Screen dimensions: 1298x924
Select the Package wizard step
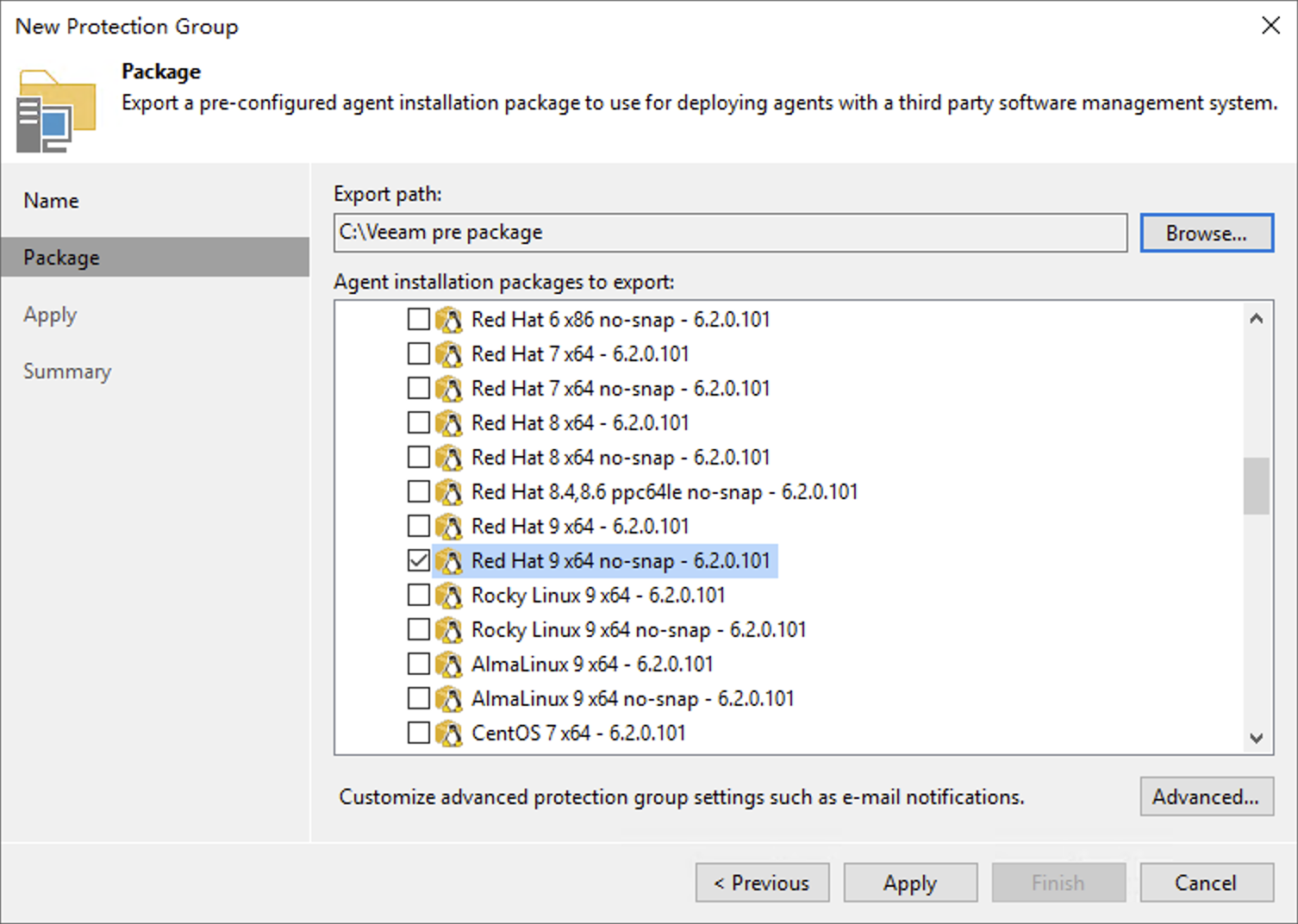155,257
